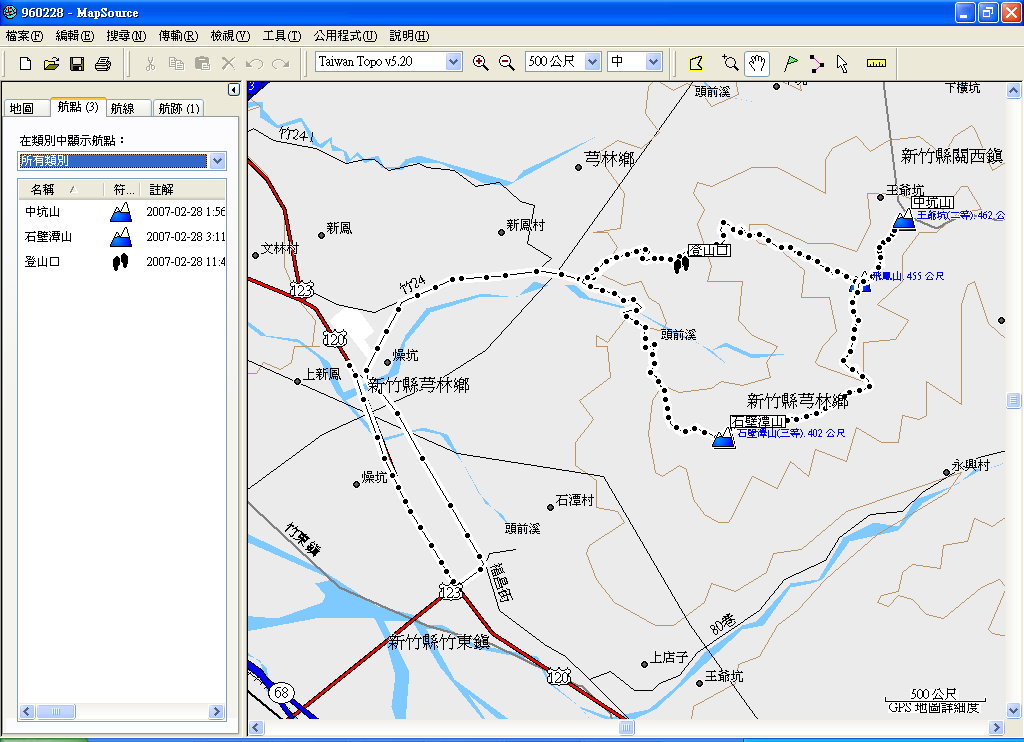This screenshot has width=1024, height=742.
Task: Select the Waypoint flag tool
Action: (790, 63)
